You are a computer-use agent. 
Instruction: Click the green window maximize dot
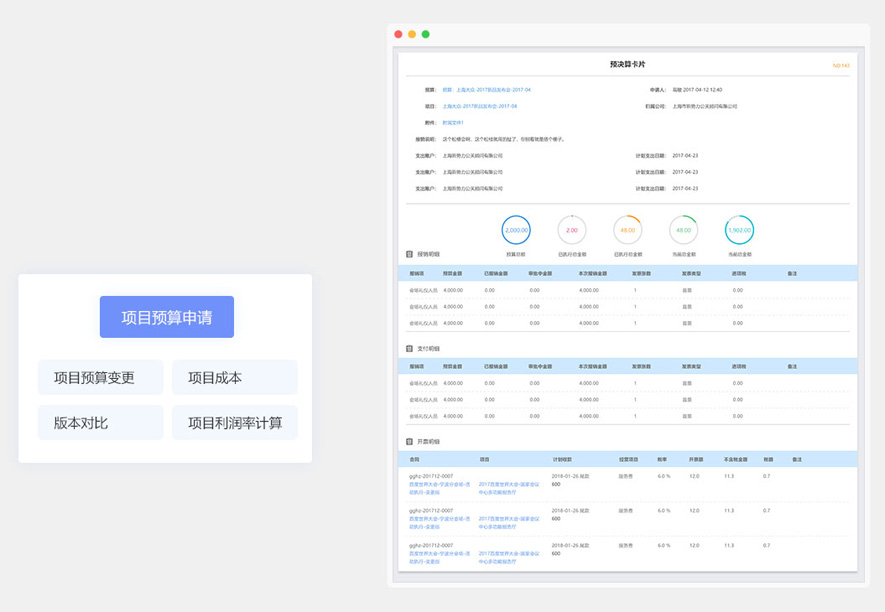[x=425, y=34]
